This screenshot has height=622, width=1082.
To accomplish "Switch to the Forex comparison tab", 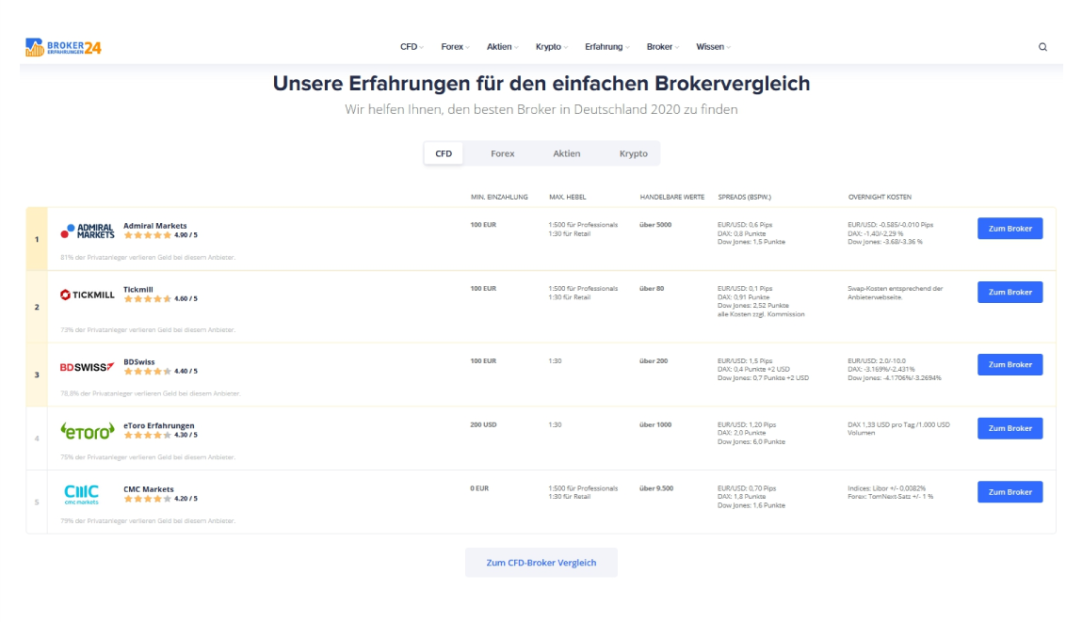I will coord(502,153).
